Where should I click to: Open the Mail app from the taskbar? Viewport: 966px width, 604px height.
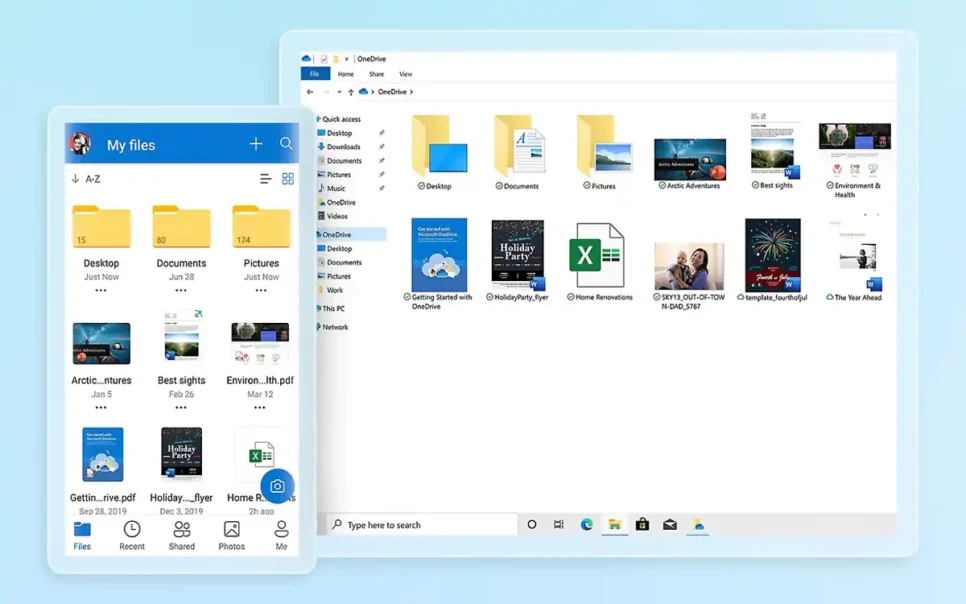(670, 523)
